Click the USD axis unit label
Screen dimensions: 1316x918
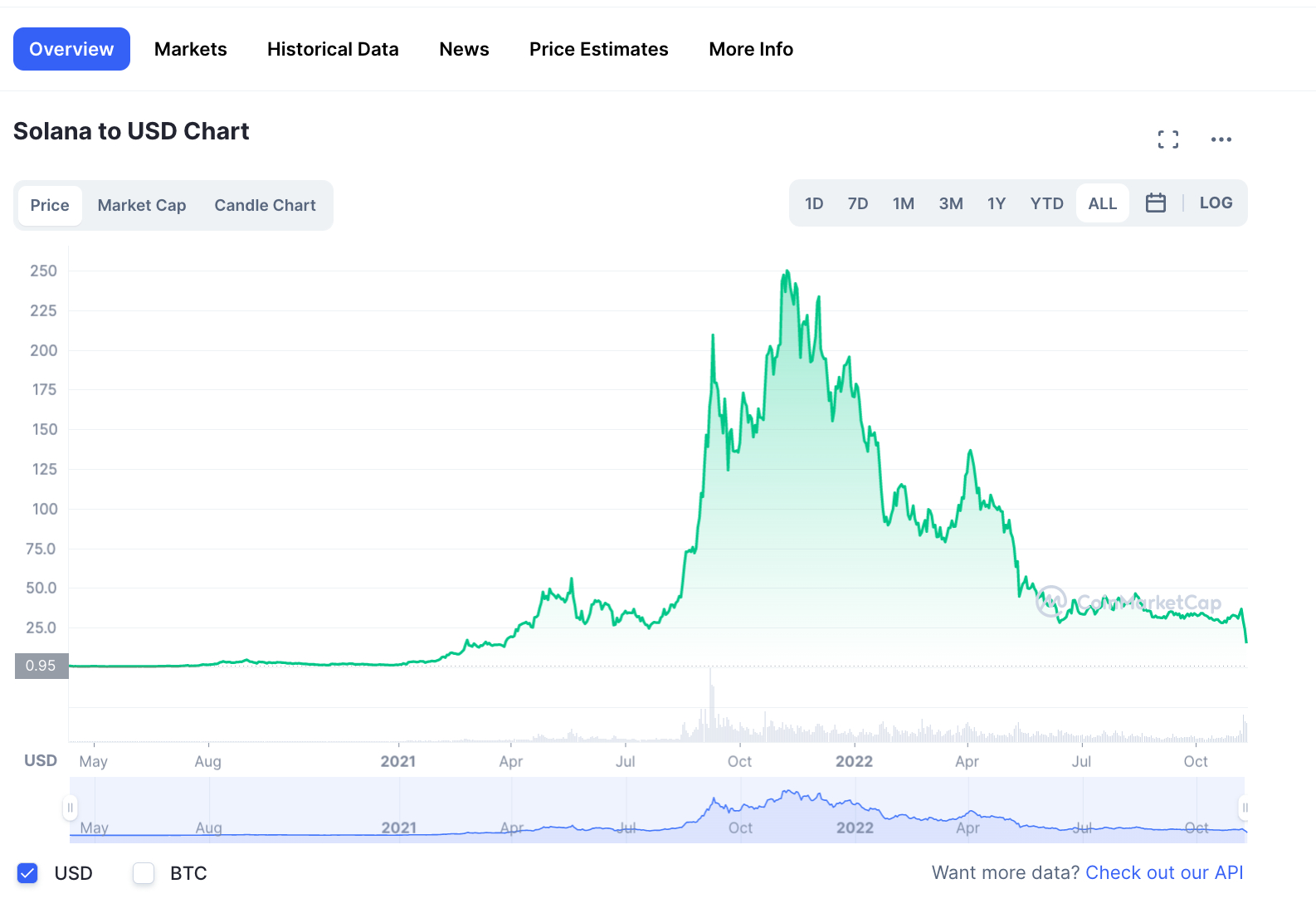[41, 760]
